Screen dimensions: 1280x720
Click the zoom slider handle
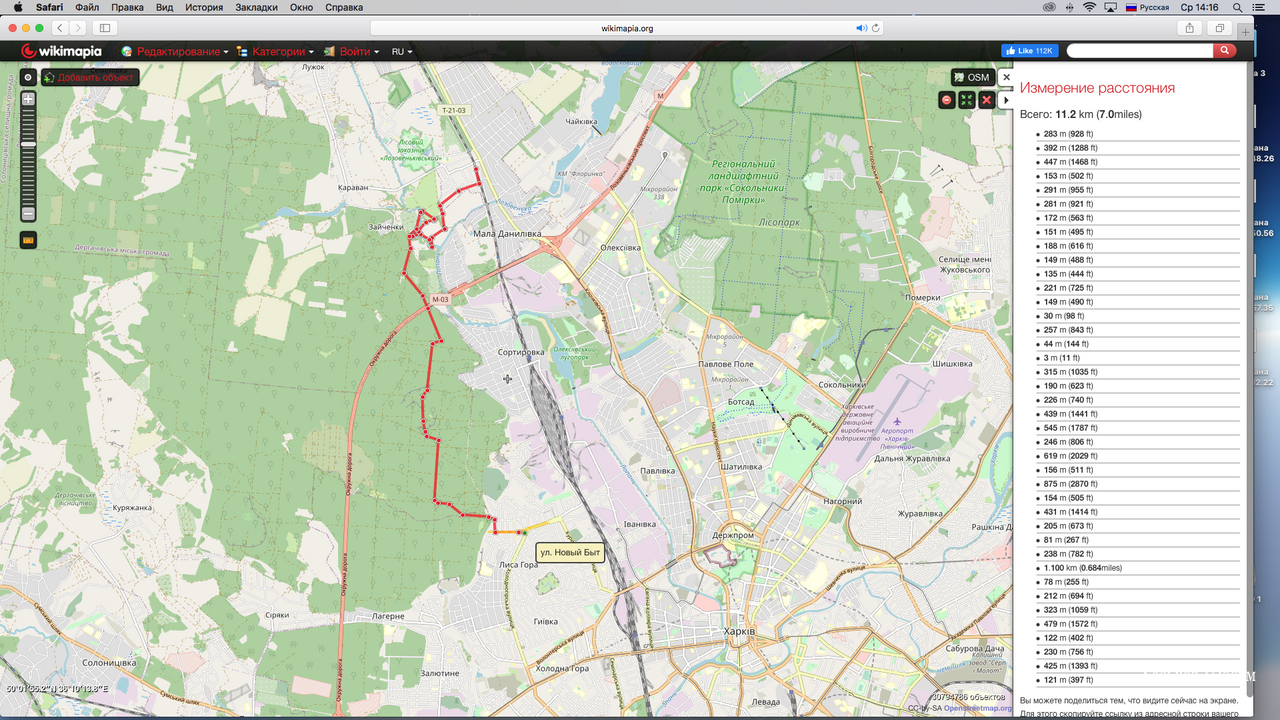point(28,144)
